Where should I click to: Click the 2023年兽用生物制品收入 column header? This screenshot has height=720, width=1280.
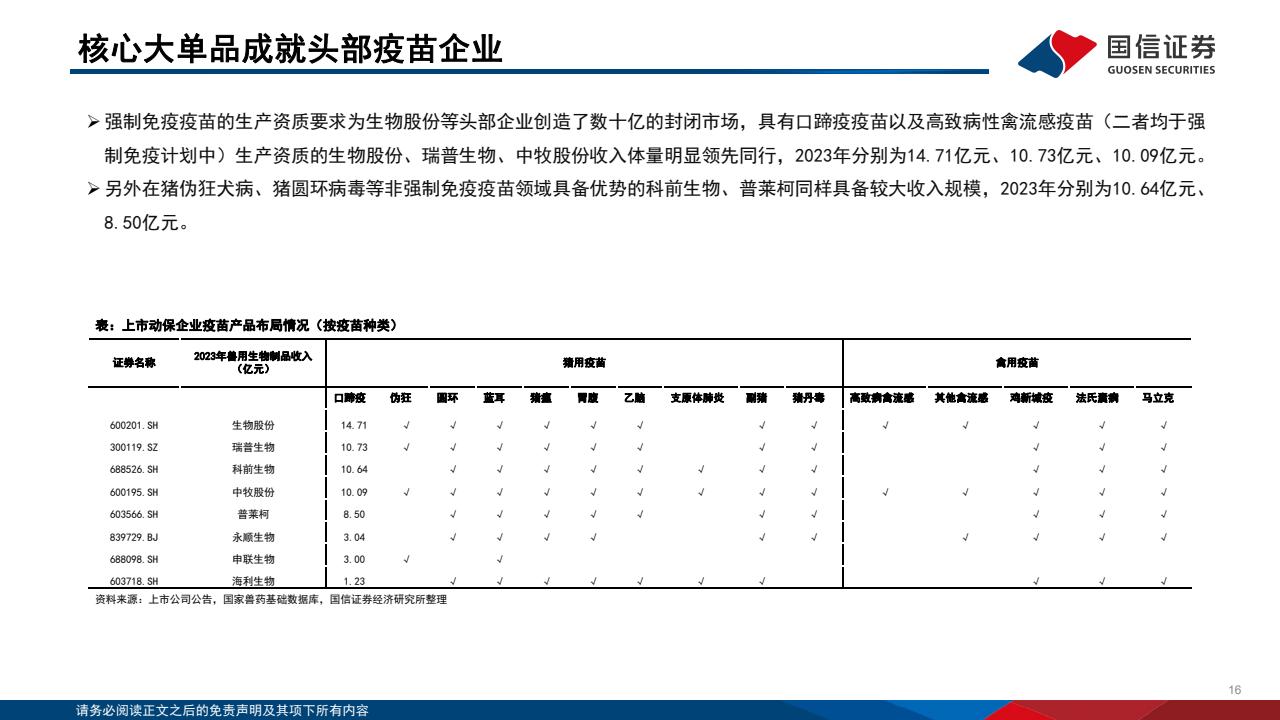[x=253, y=362]
